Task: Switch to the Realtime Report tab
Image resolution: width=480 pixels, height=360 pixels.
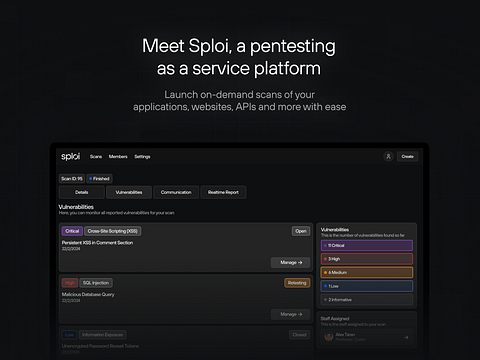Action: 223,192
